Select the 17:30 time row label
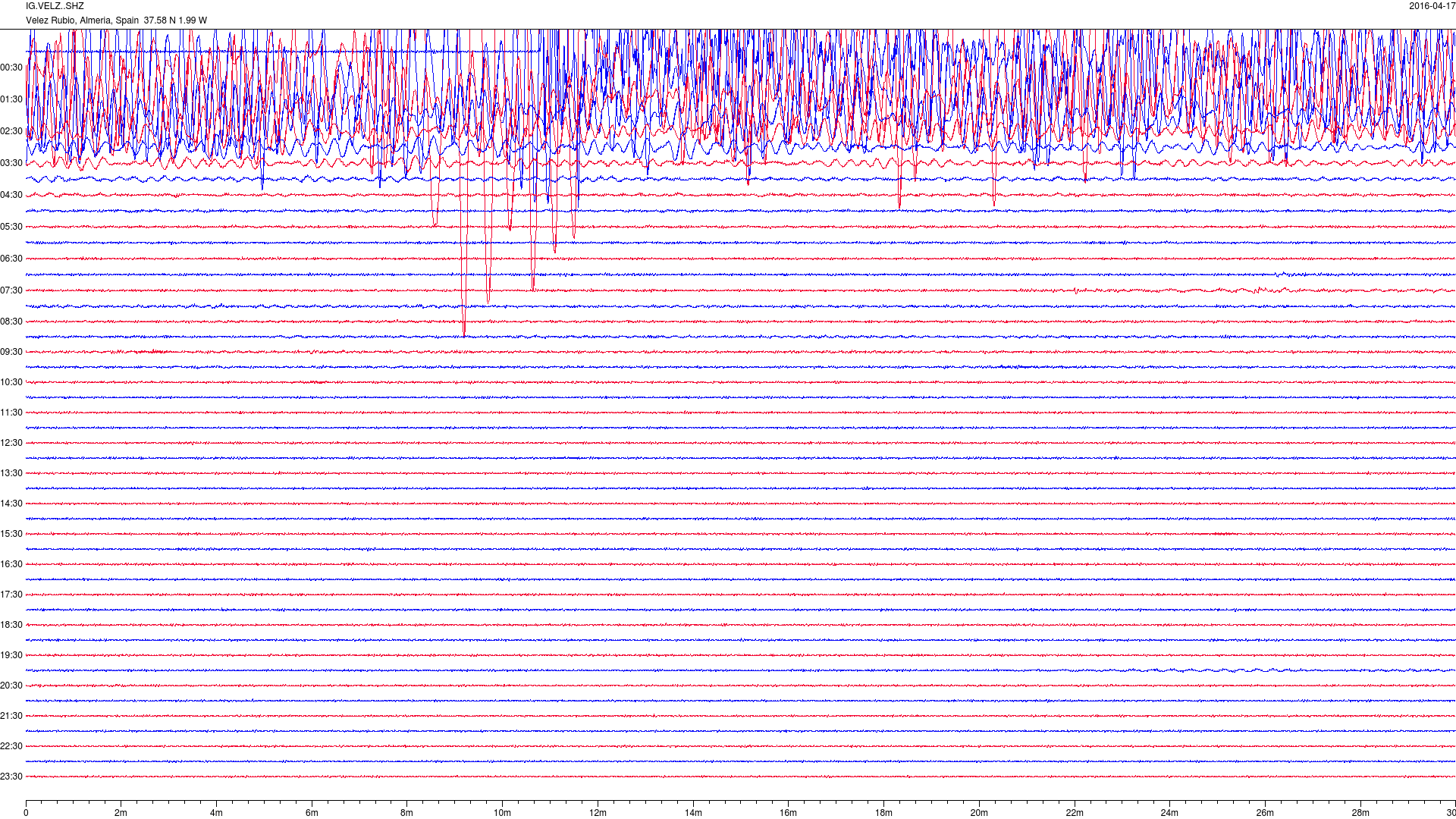 point(11,595)
